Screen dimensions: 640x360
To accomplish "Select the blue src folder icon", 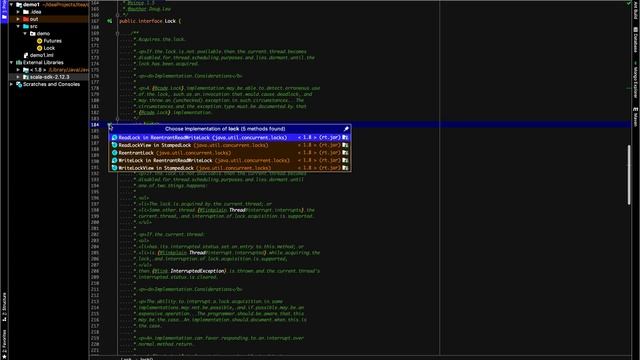I will coord(26,26).
